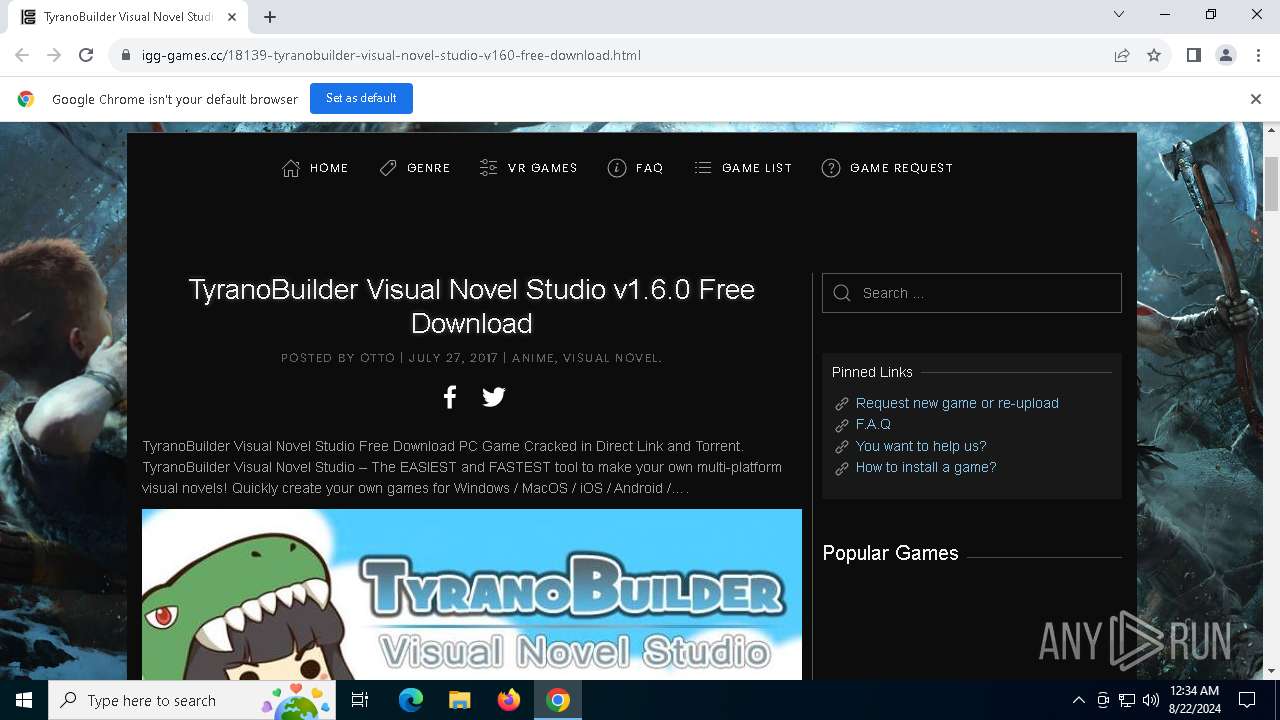Click the share page icon in address bar
Viewport: 1280px width, 720px height.
[1122, 55]
